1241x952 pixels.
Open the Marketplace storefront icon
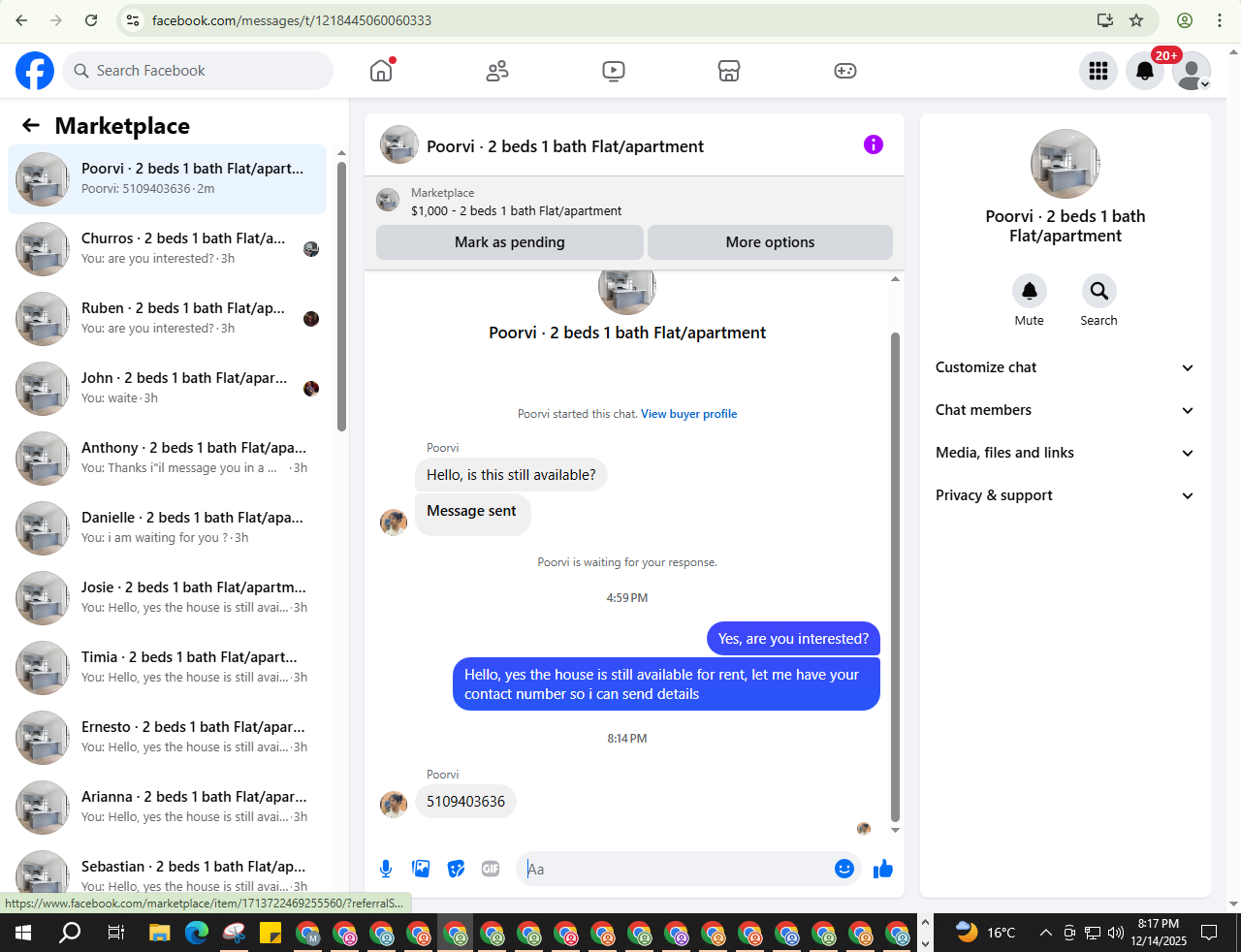[x=729, y=71]
